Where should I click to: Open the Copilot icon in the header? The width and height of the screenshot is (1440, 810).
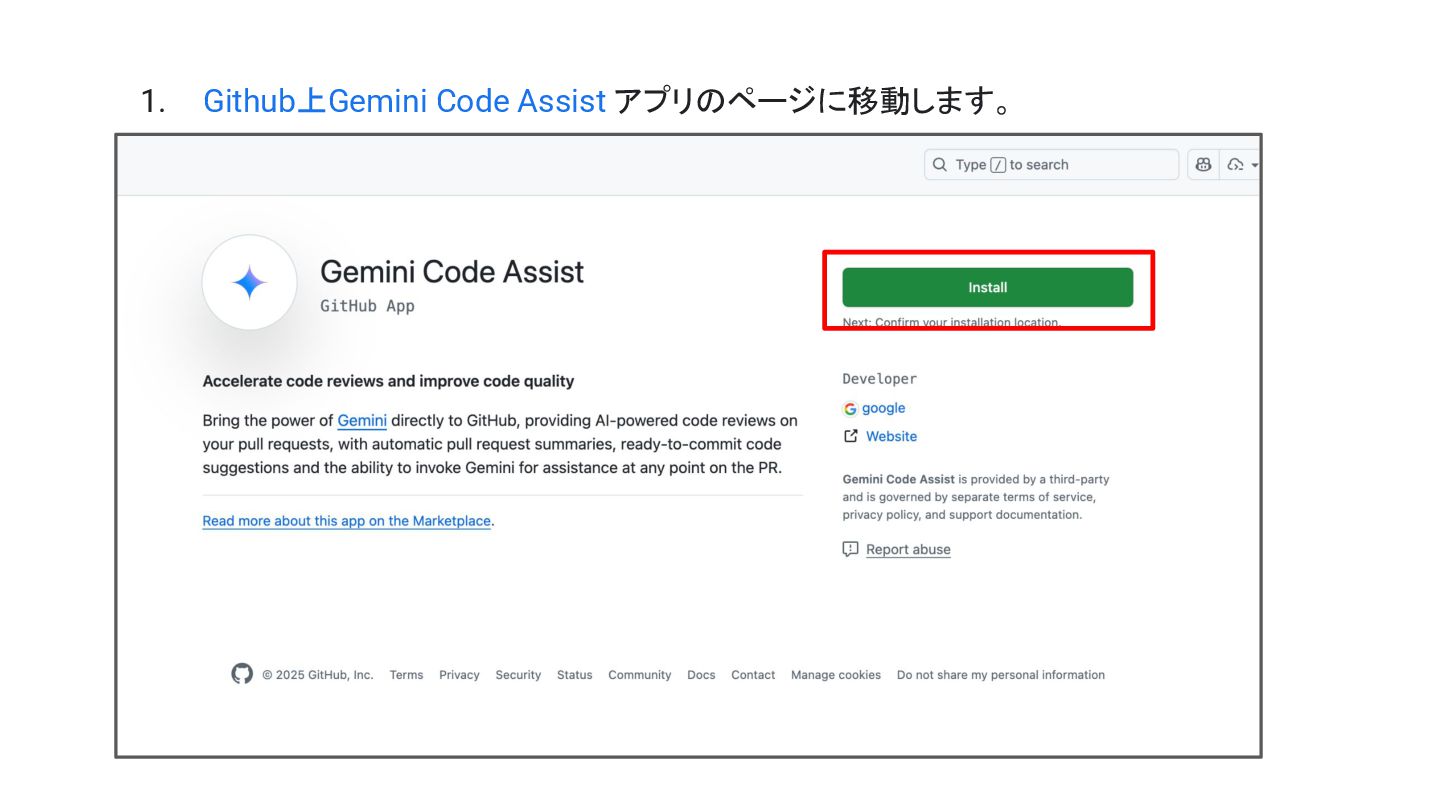pos(1203,165)
